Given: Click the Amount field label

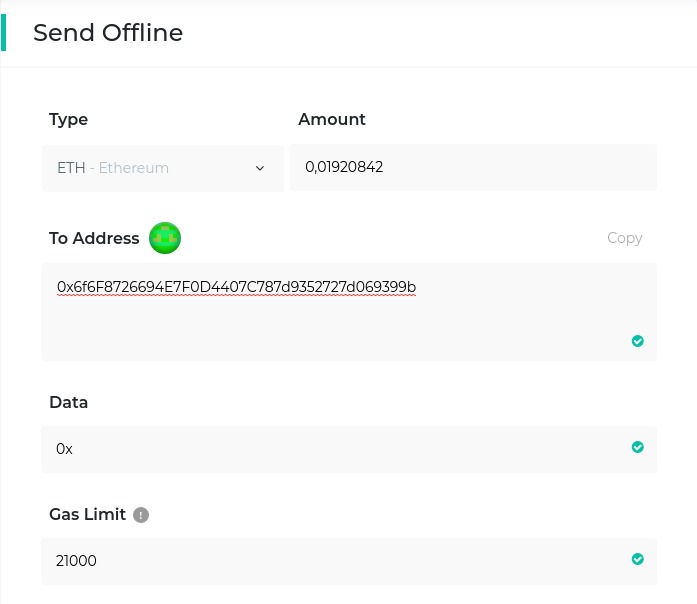Looking at the screenshot, I should tap(332, 119).
